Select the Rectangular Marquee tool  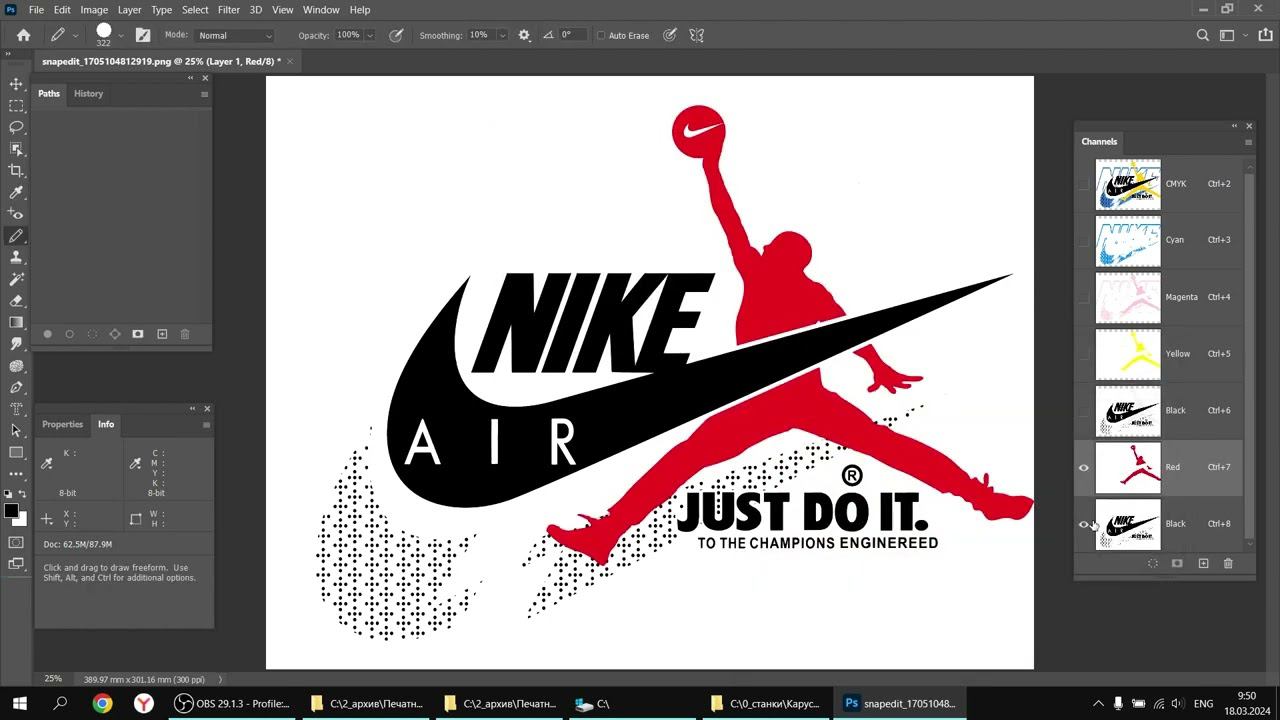(x=16, y=106)
